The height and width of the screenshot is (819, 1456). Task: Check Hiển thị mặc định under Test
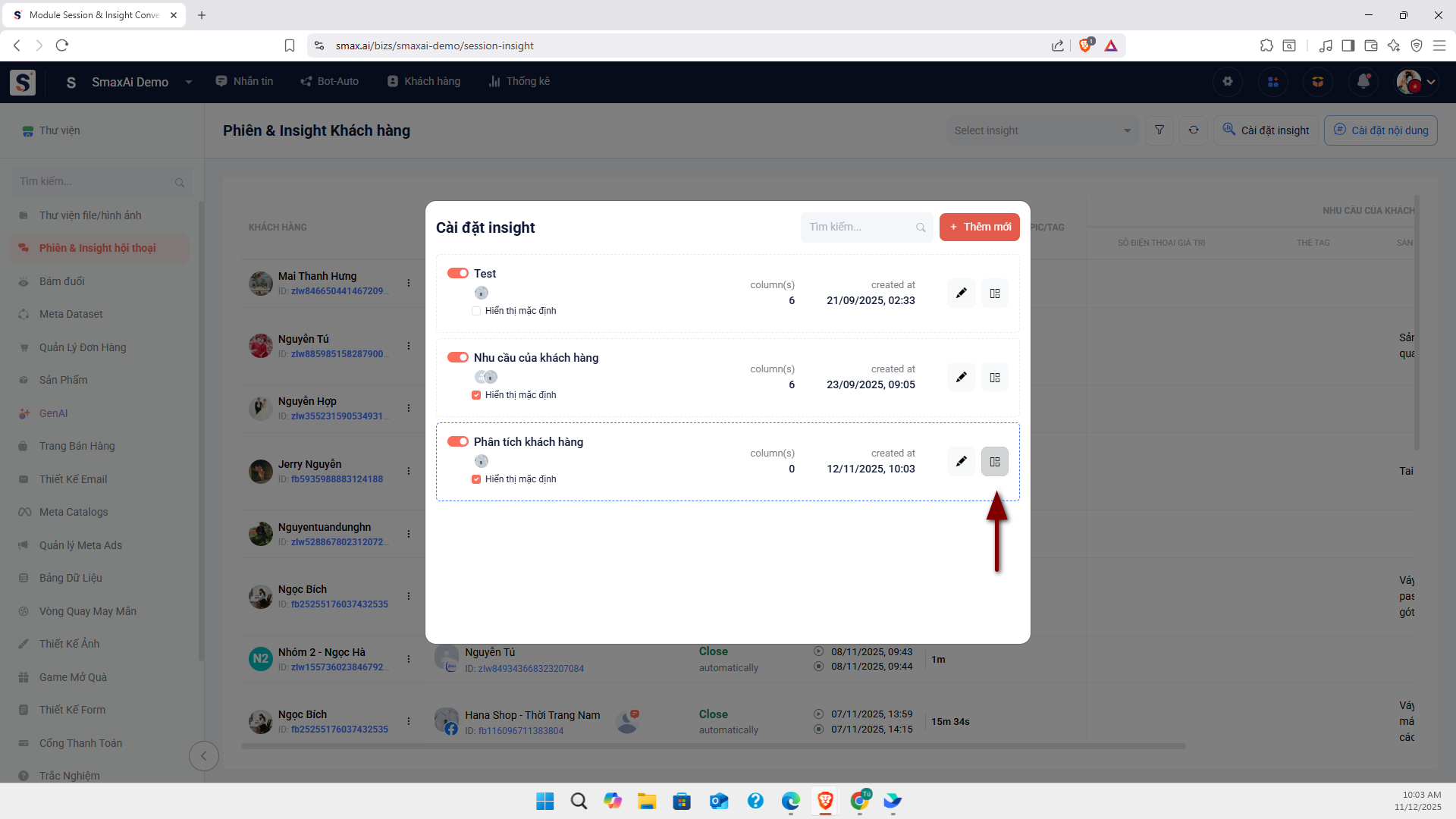[476, 311]
